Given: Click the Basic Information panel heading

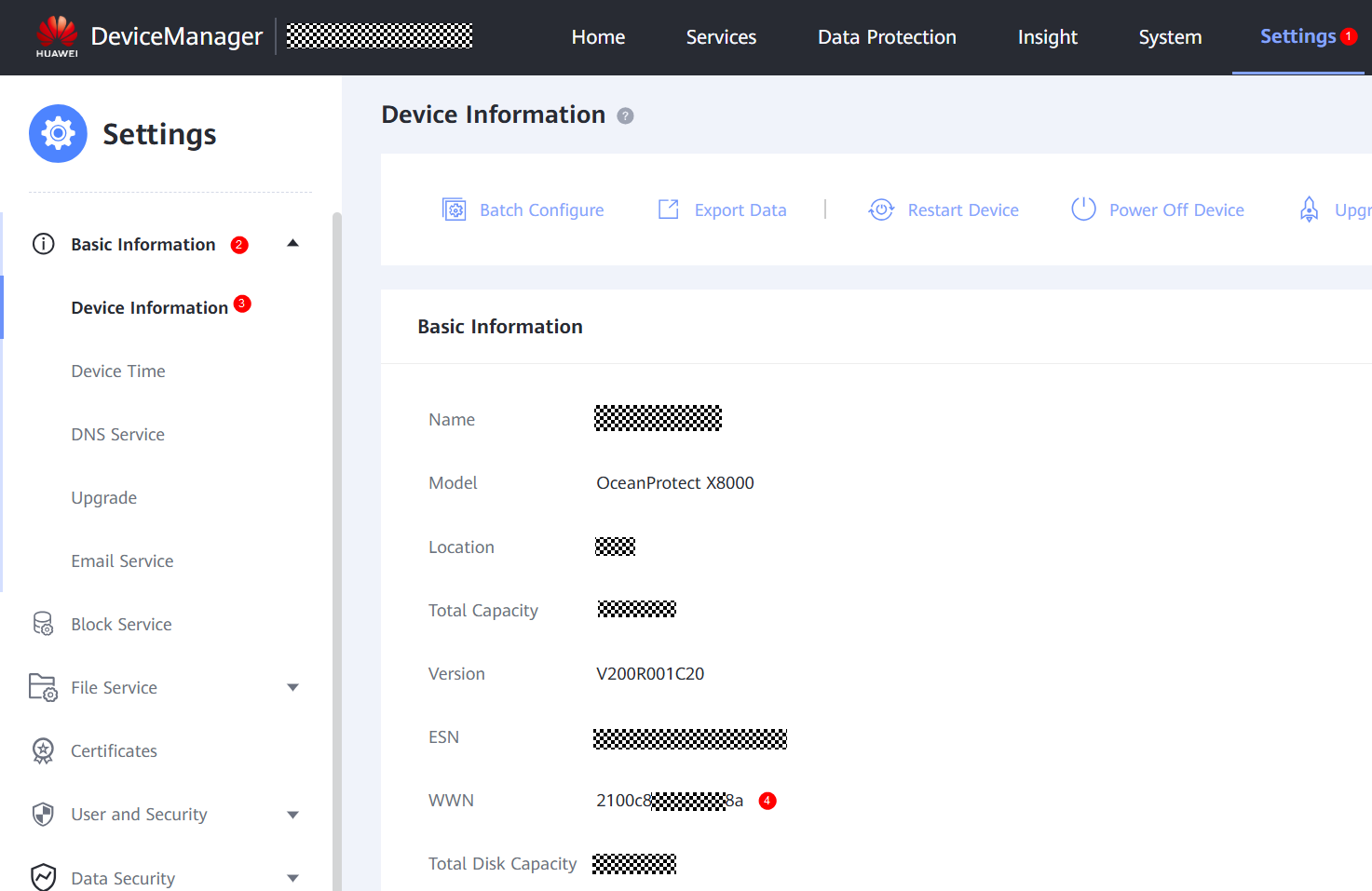Looking at the screenshot, I should (x=500, y=327).
